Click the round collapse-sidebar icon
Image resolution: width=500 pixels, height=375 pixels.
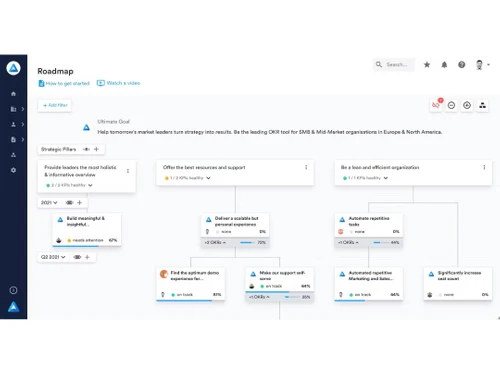(x=13, y=290)
